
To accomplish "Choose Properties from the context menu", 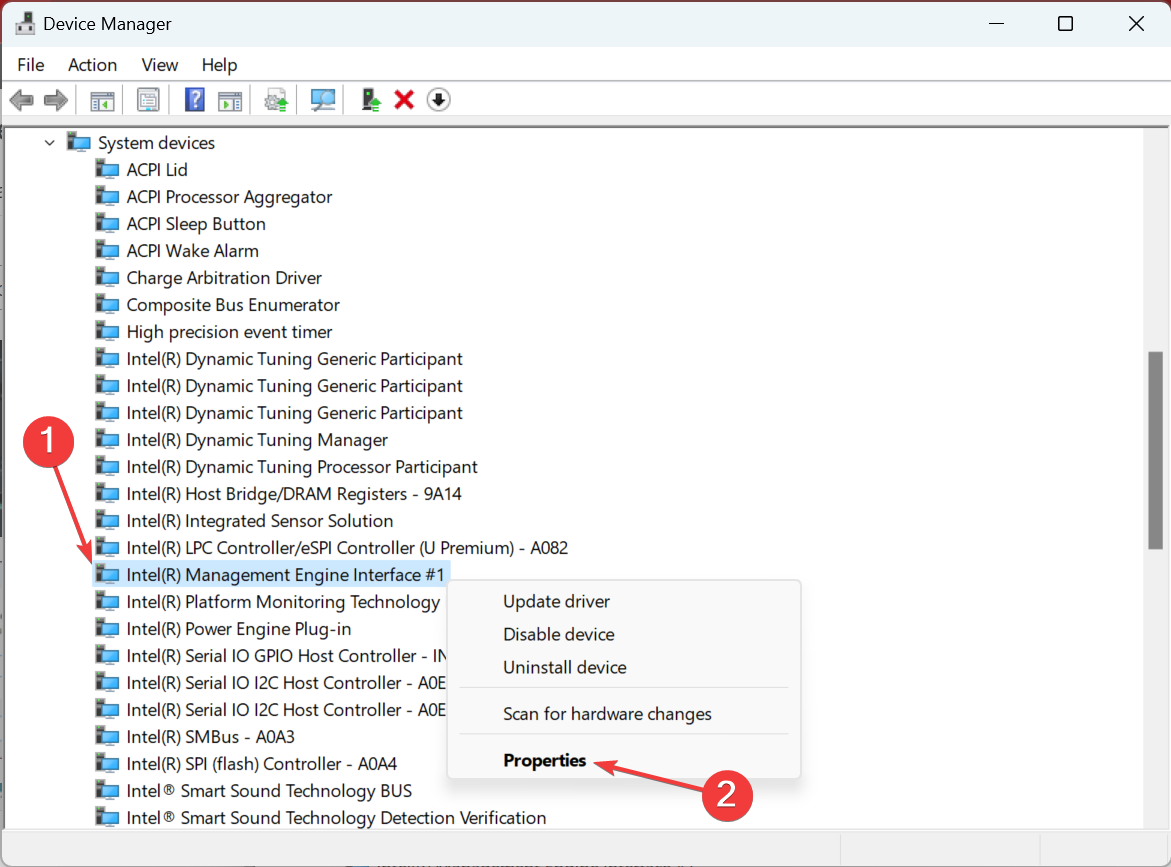I will (624, 760).
